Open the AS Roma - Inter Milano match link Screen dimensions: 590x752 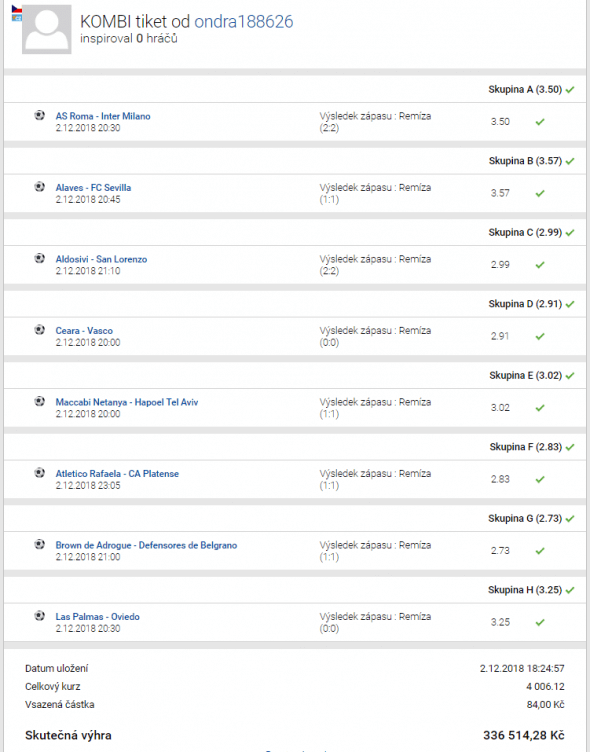(103, 116)
